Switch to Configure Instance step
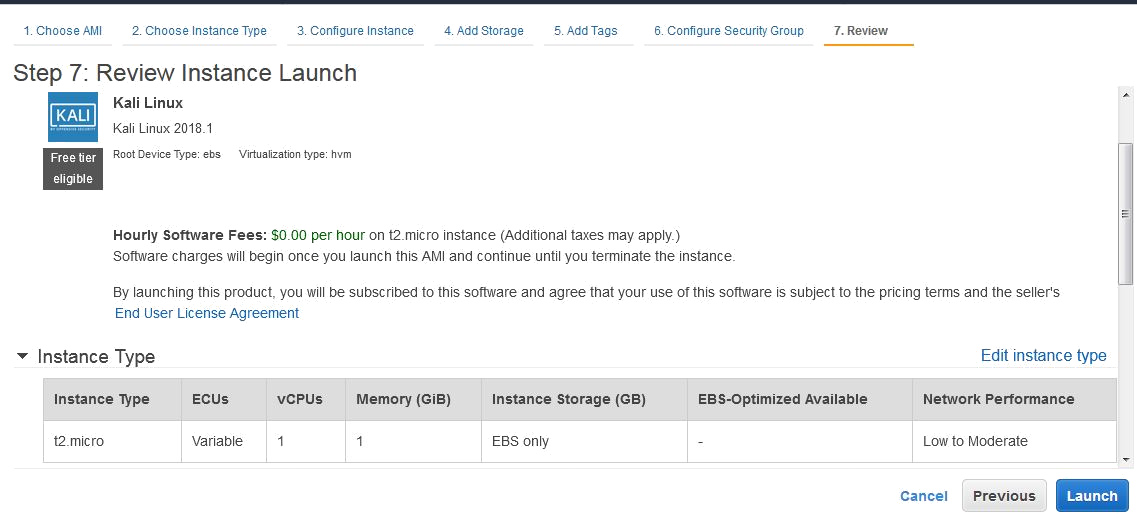Screen dimensions: 1137x519 point(355,31)
